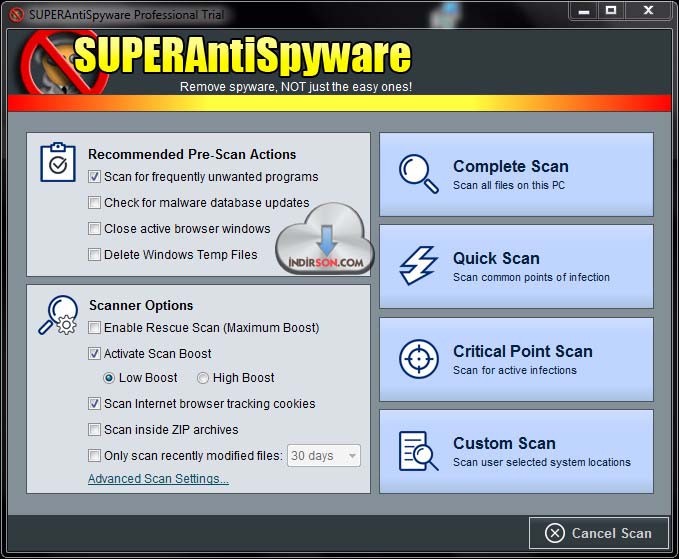Open the 30 days dropdown

pos(323,456)
